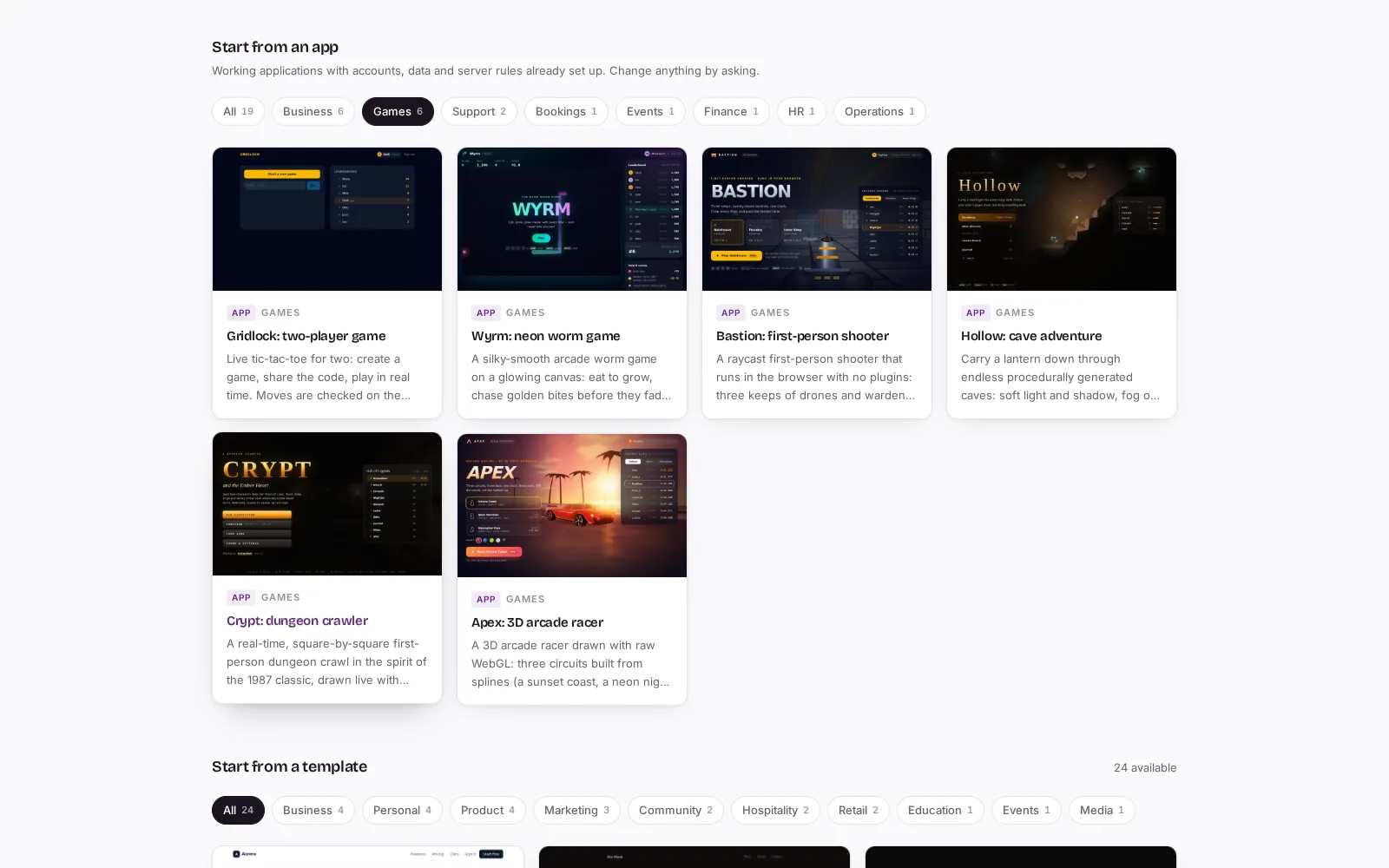Filter templates by Product
The image size is (1389, 868).
[488, 810]
